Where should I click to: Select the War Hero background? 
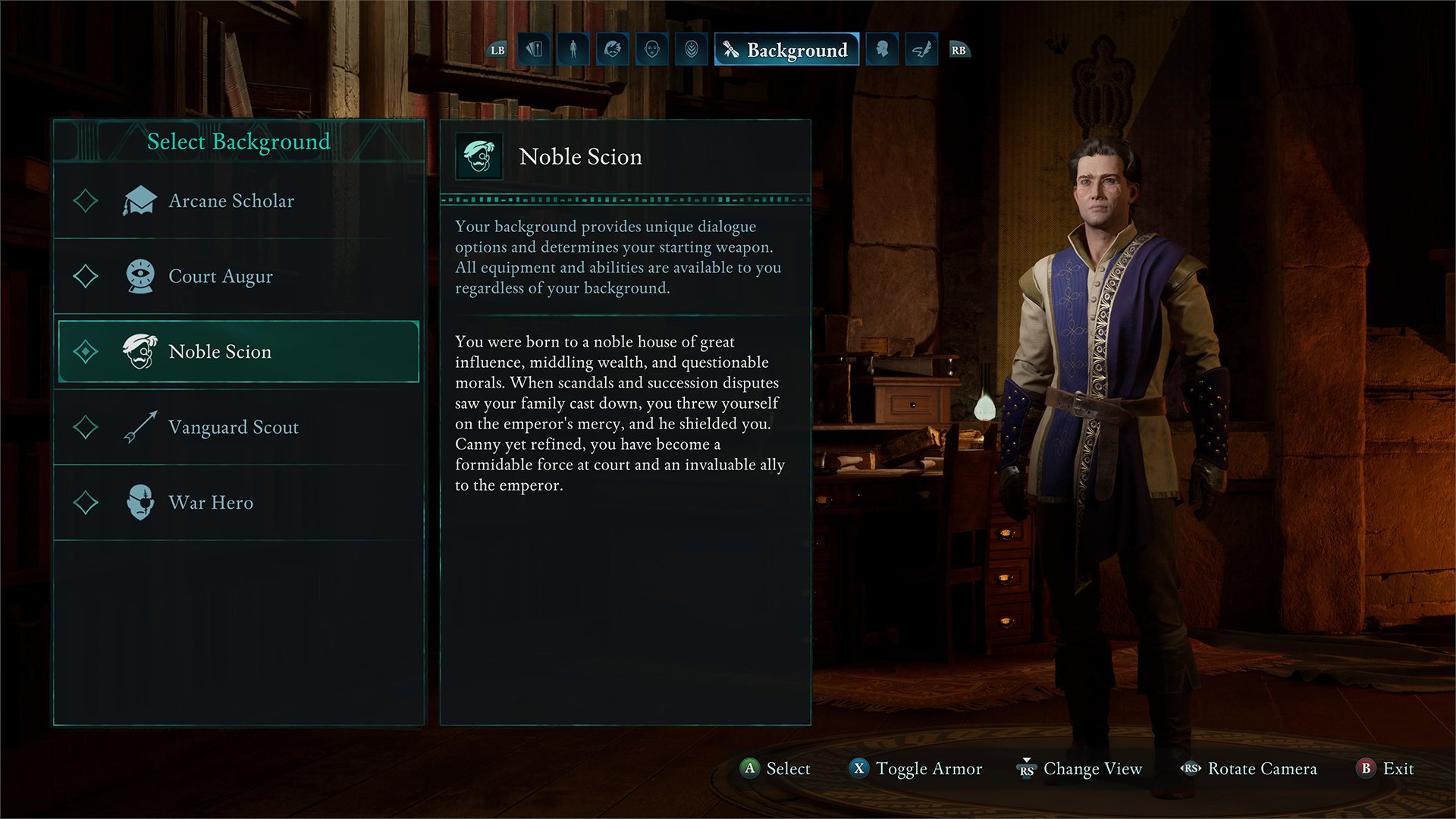(237, 503)
